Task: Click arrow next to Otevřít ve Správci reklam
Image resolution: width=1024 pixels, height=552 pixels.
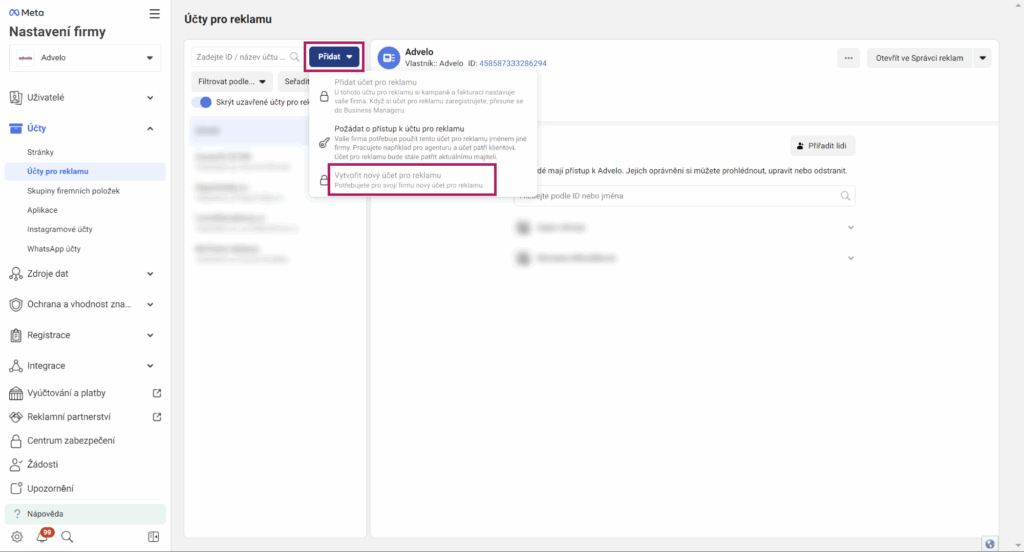Action: [x=983, y=58]
